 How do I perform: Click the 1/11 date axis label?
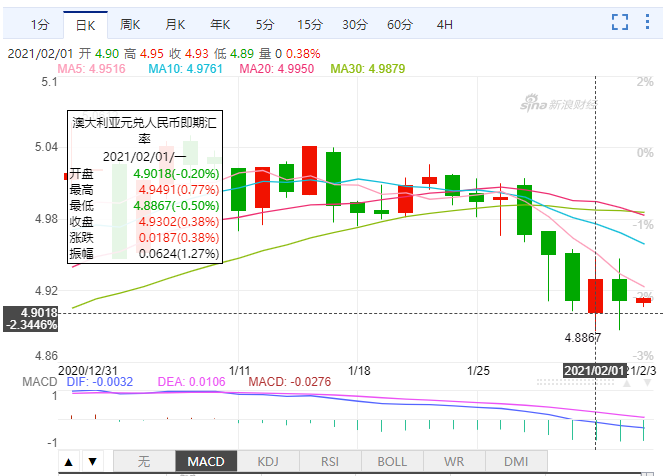coord(239,371)
